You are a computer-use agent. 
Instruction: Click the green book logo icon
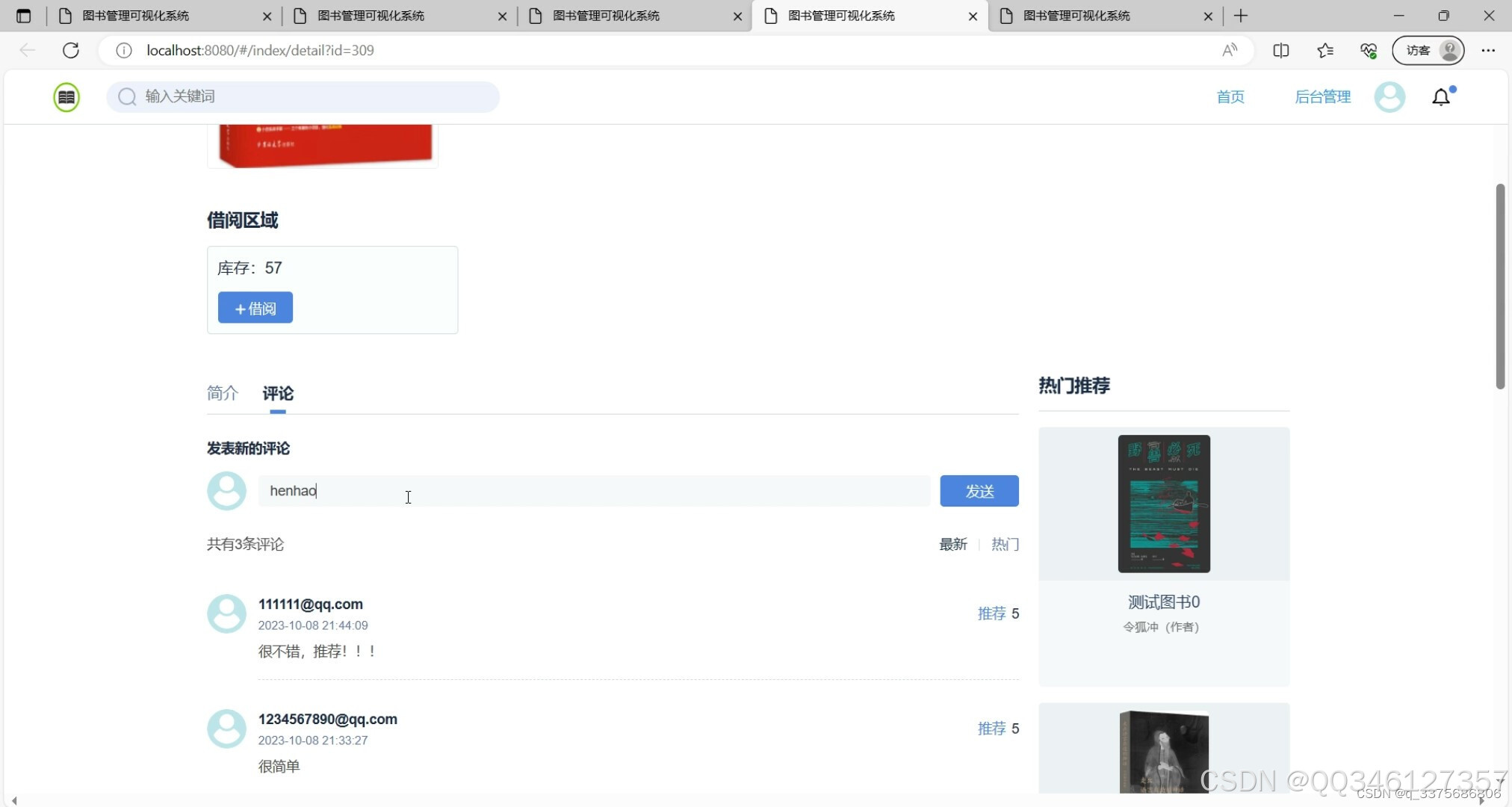66,97
